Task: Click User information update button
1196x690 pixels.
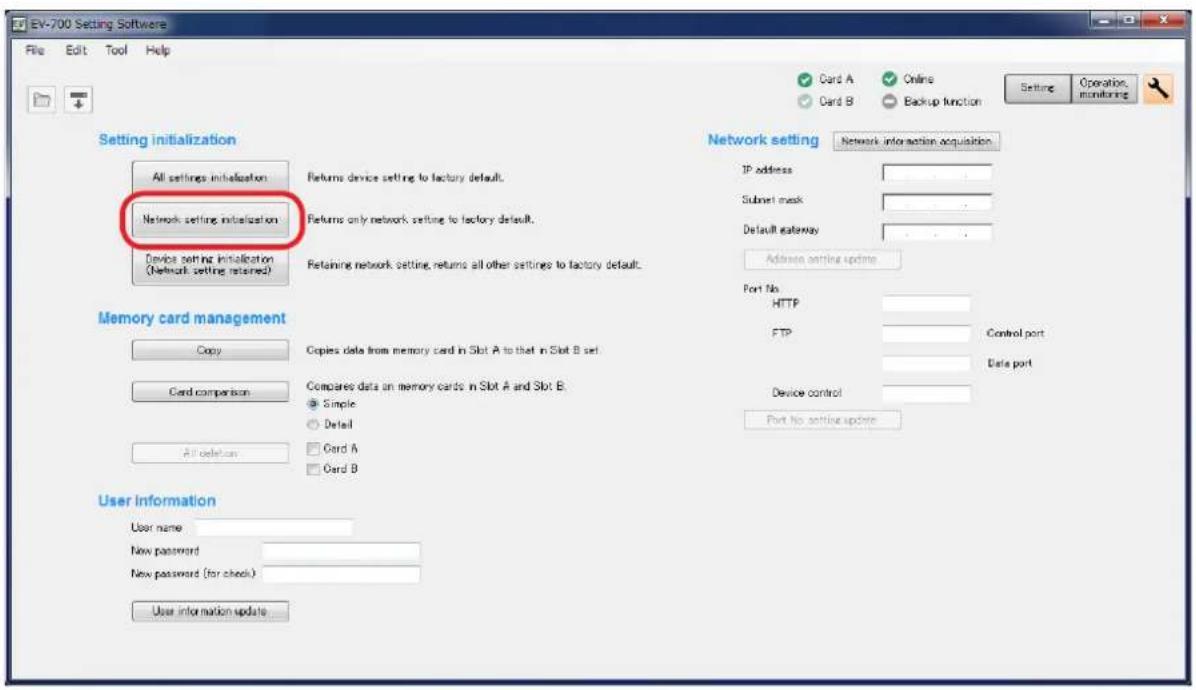Action: point(210,611)
